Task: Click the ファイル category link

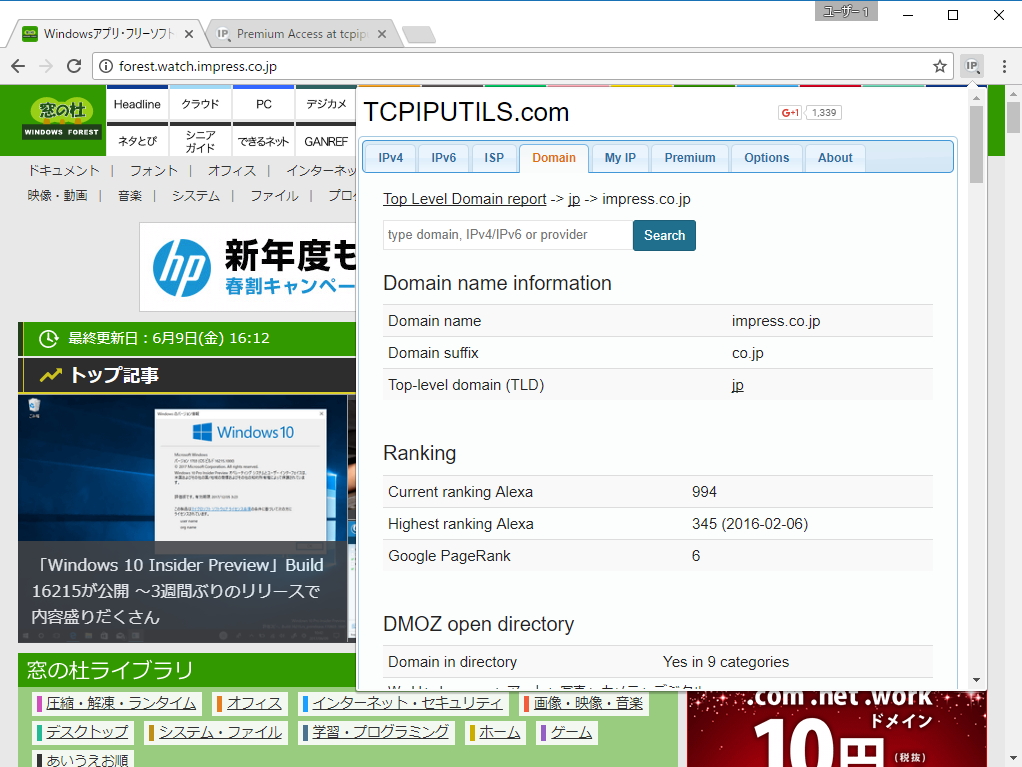Action: point(274,195)
